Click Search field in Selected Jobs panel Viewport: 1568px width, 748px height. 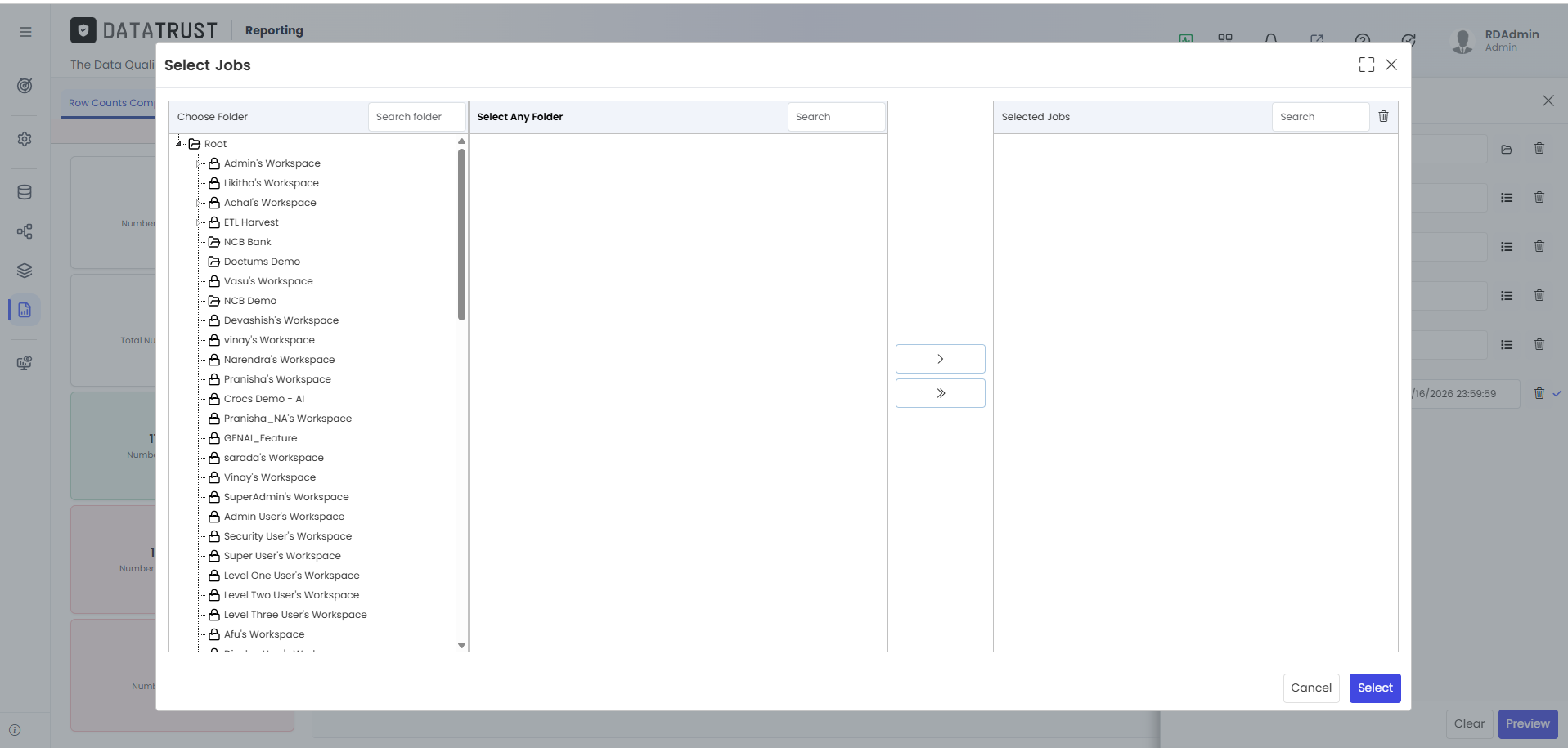pos(1320,117)
